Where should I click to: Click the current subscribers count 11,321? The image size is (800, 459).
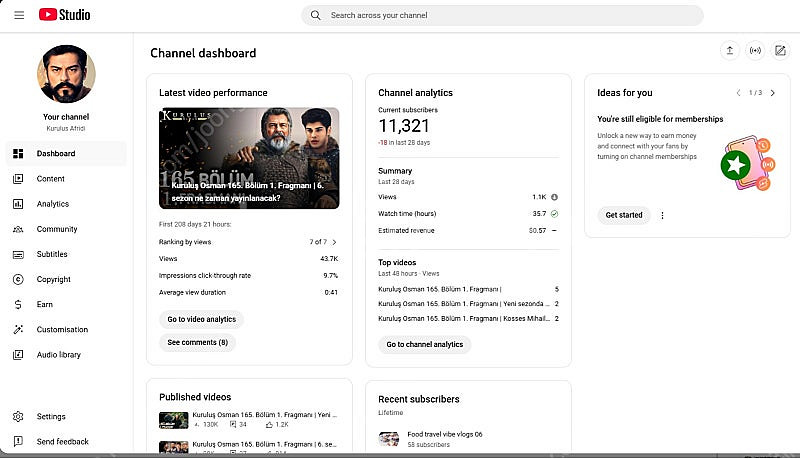pyautogui.click(x=404, y=125)
